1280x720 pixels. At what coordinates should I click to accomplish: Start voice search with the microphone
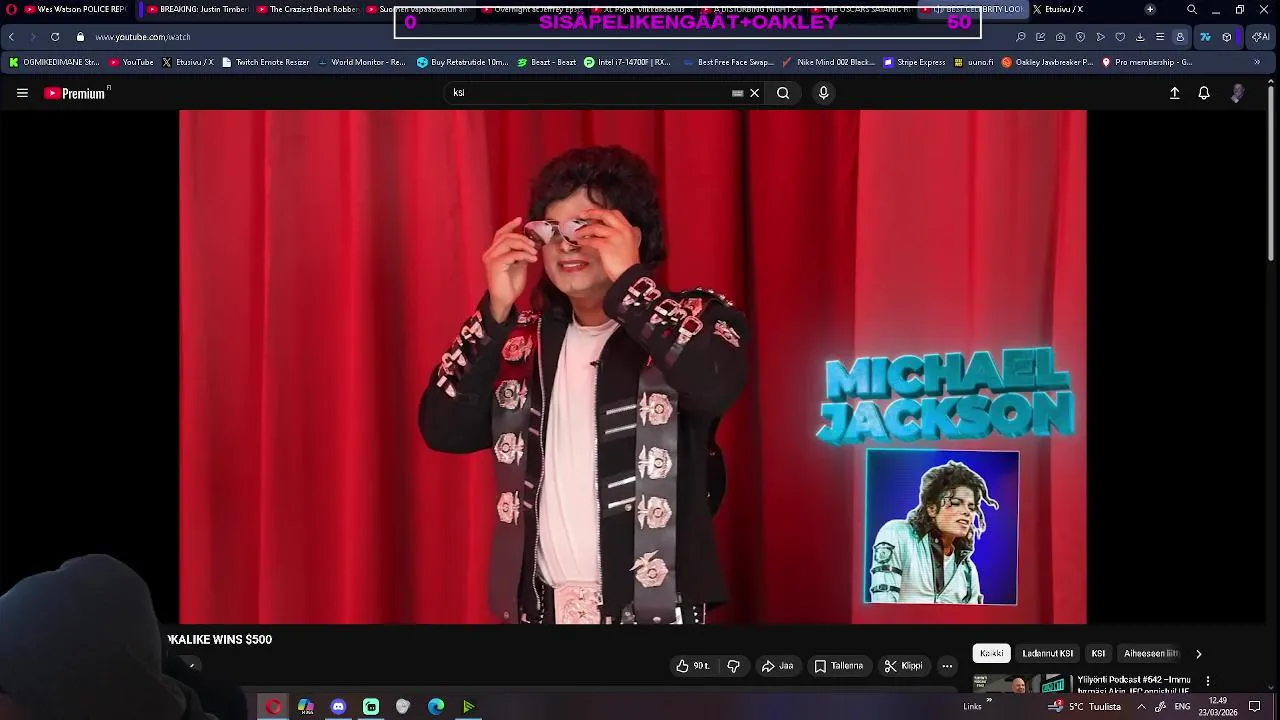point(823,93)
